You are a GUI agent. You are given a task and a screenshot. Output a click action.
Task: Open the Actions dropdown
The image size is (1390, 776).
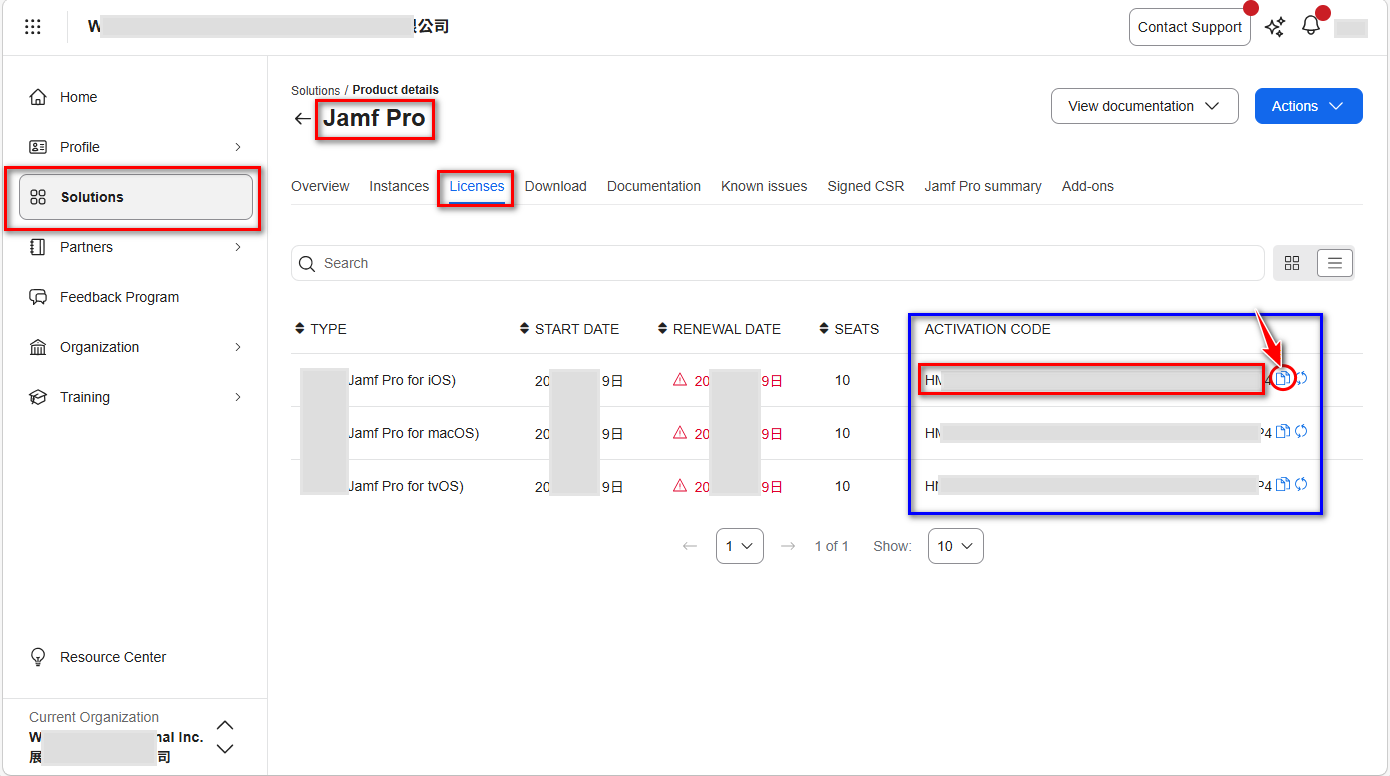click(1308, 106)
